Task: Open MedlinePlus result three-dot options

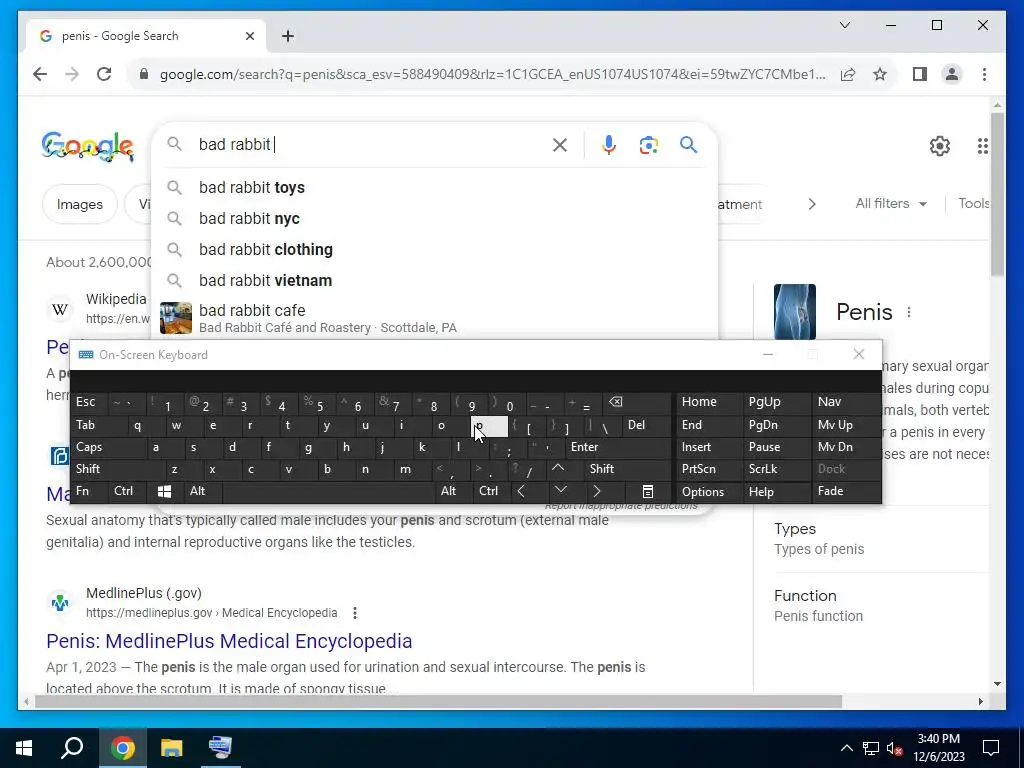Action: [355, 613]
